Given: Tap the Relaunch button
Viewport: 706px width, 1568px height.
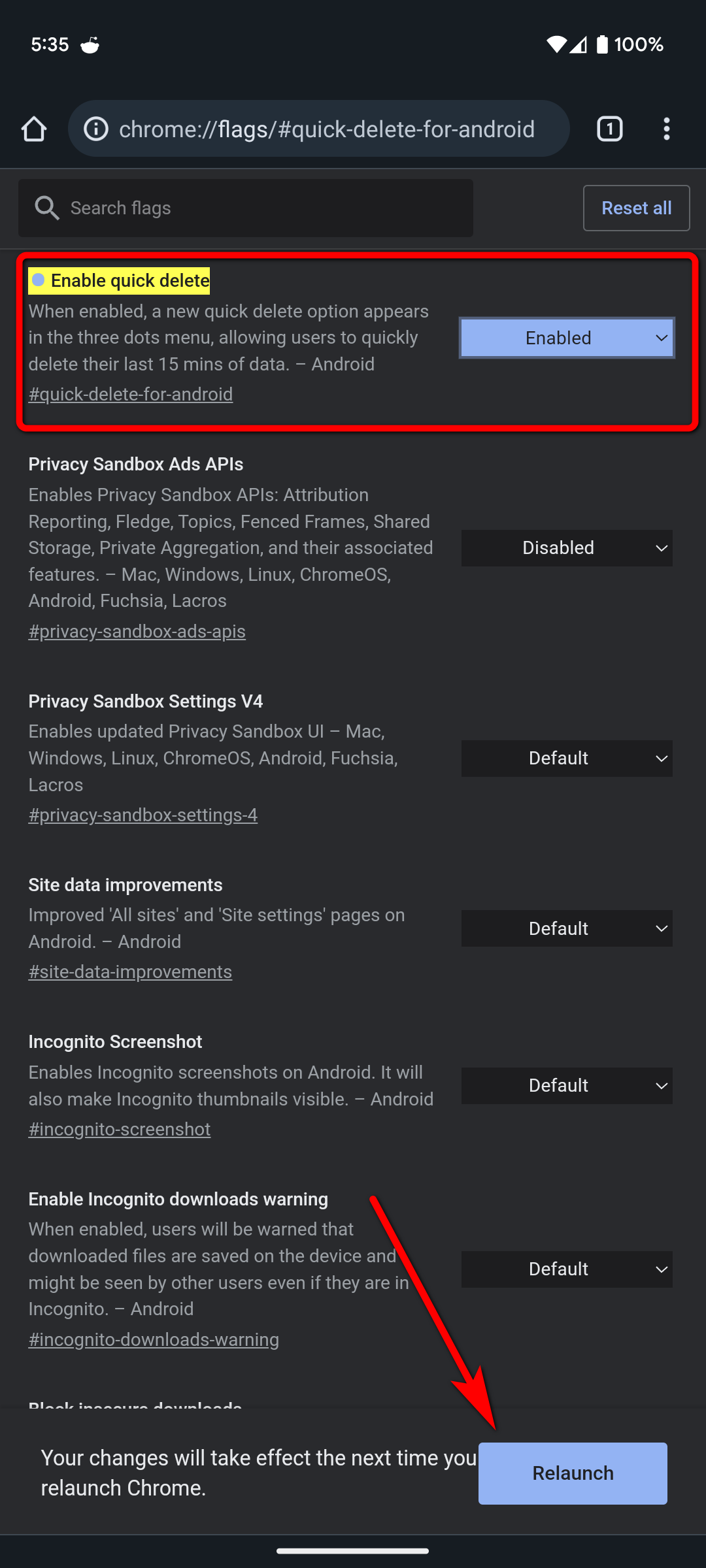Looking at the screenshot, I should 572,1473.
